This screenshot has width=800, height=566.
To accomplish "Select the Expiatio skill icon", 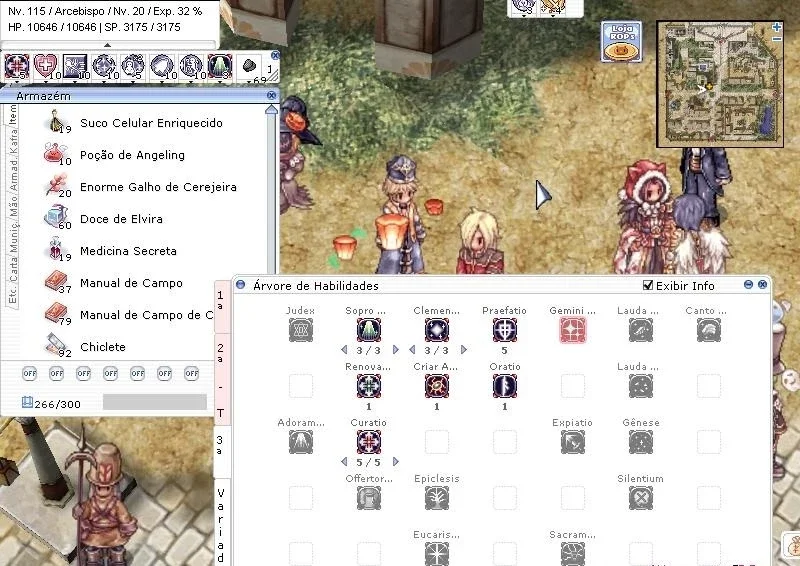I will (x=572, y=442).
